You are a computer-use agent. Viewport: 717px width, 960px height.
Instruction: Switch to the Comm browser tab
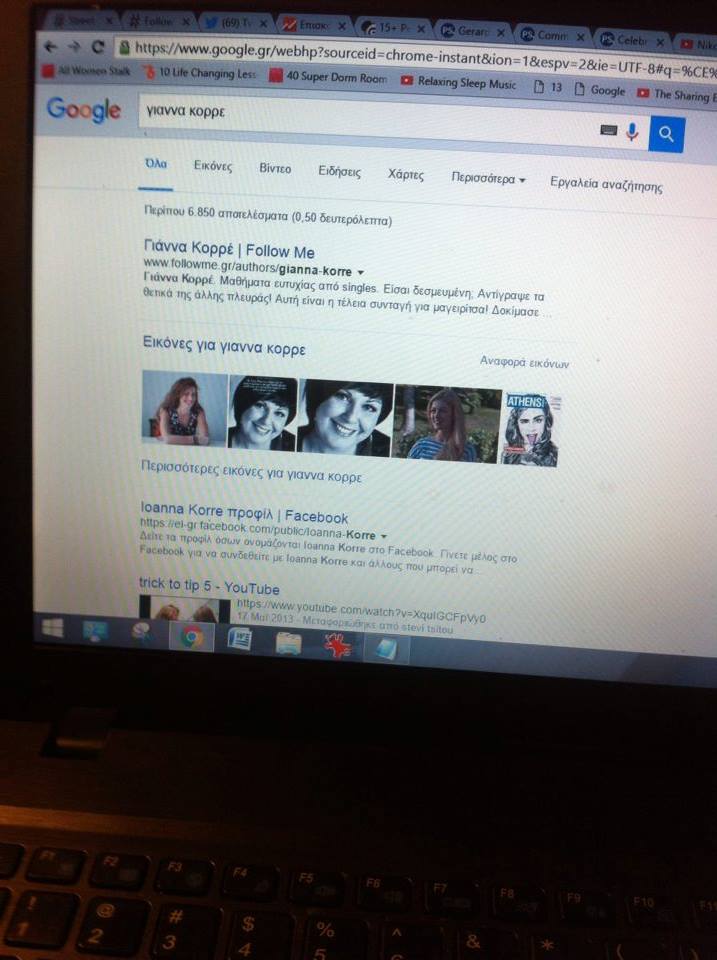(x=551, y=36)
